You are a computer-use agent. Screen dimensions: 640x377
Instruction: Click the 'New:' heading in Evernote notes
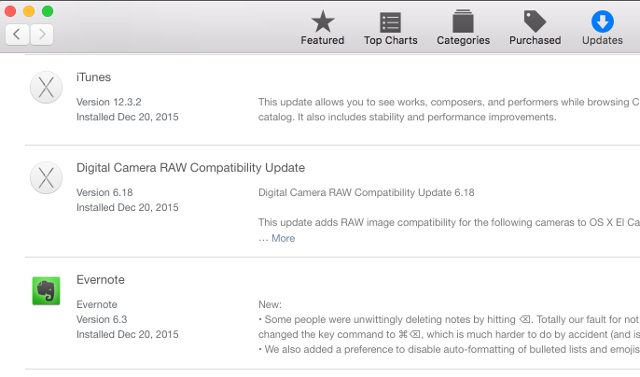[x=270, y=304]
